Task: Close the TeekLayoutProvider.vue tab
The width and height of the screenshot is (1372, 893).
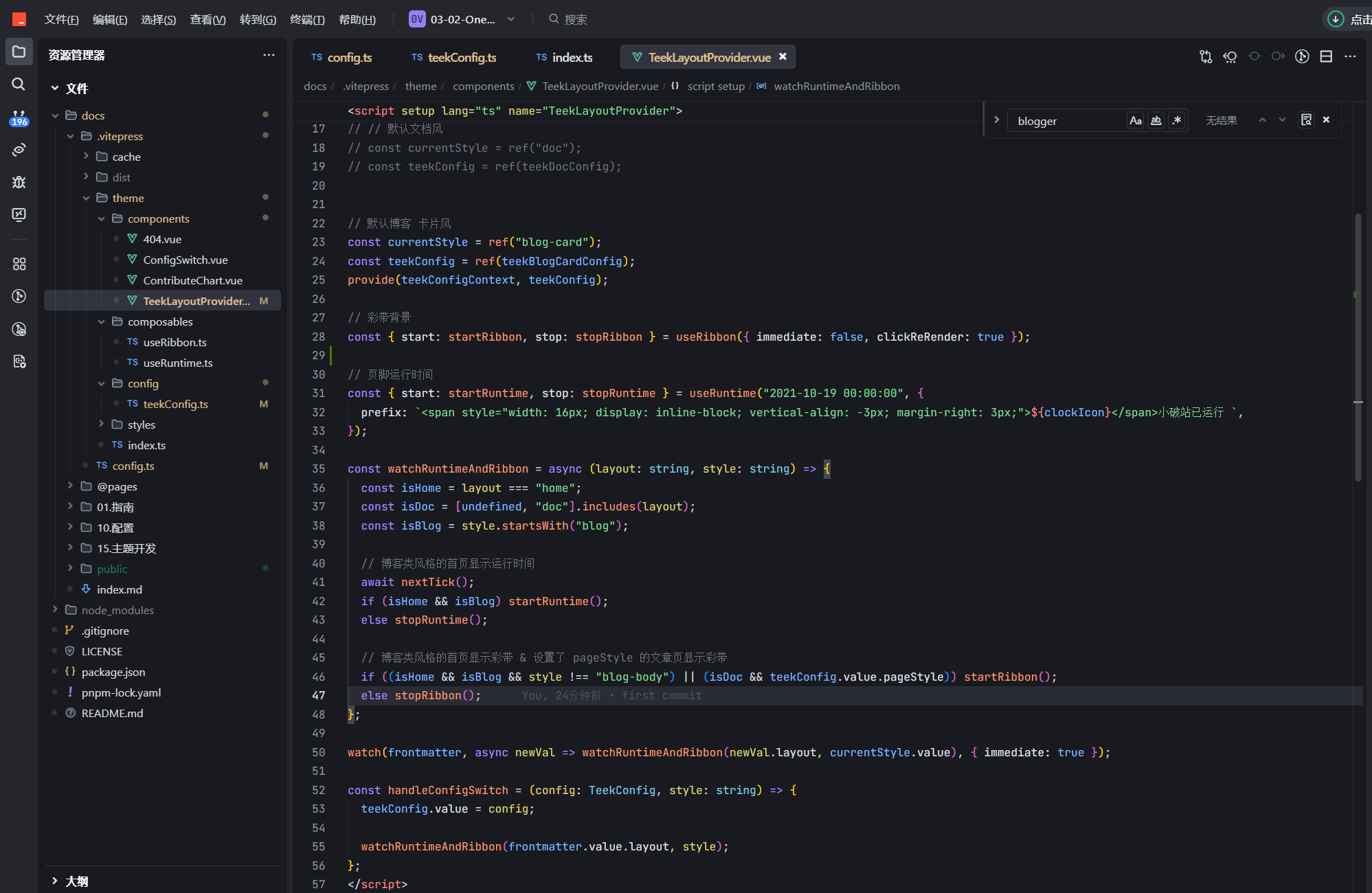Action: 783,57
